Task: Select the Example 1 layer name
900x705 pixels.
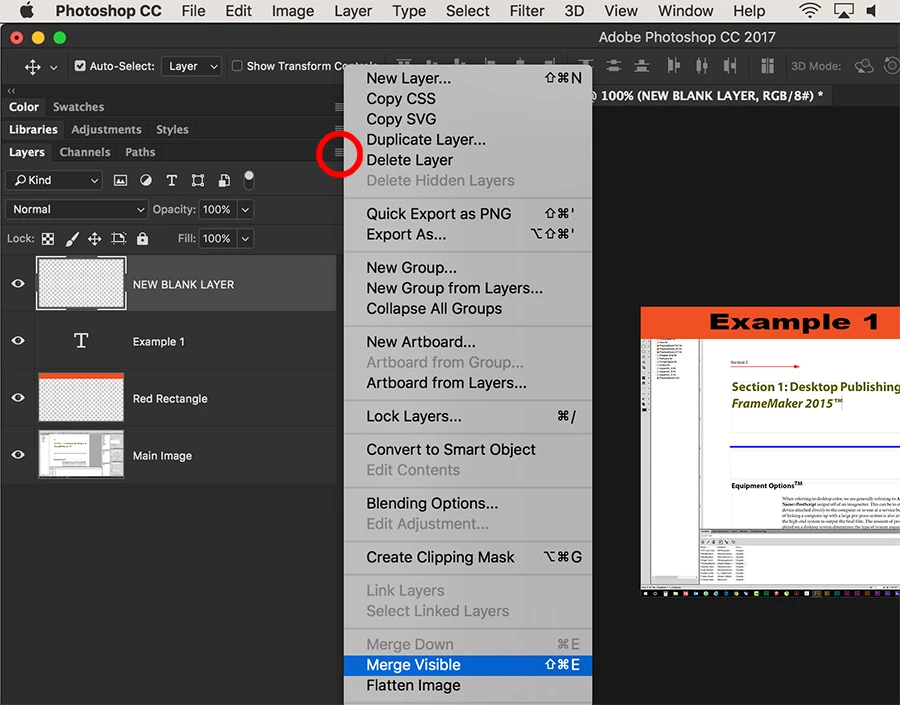Action: pyautogui.click(x=159, y=342)
